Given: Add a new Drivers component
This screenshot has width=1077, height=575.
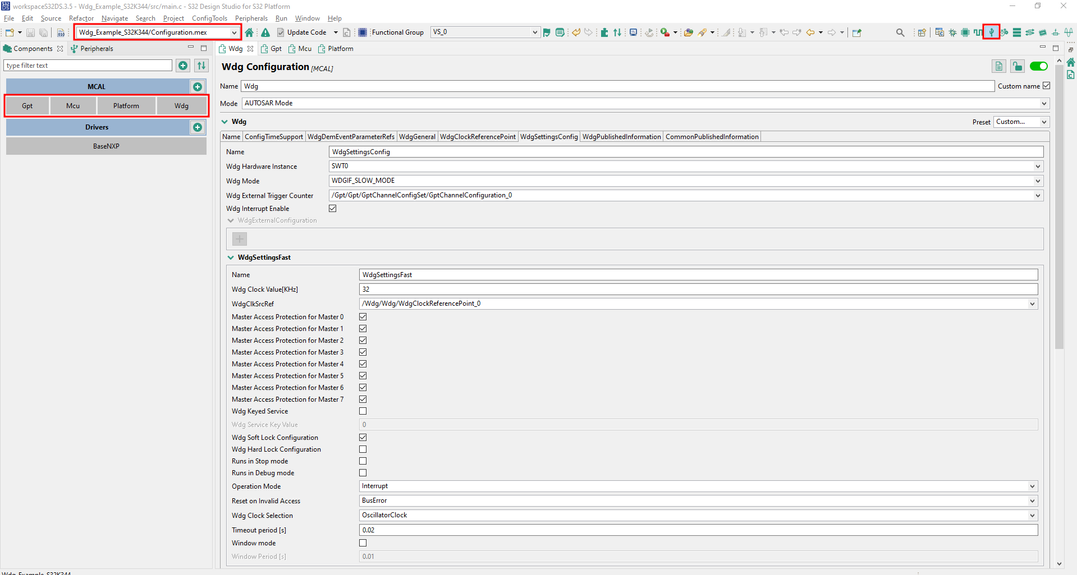Looking at the screenshot, I should [197, 127].
